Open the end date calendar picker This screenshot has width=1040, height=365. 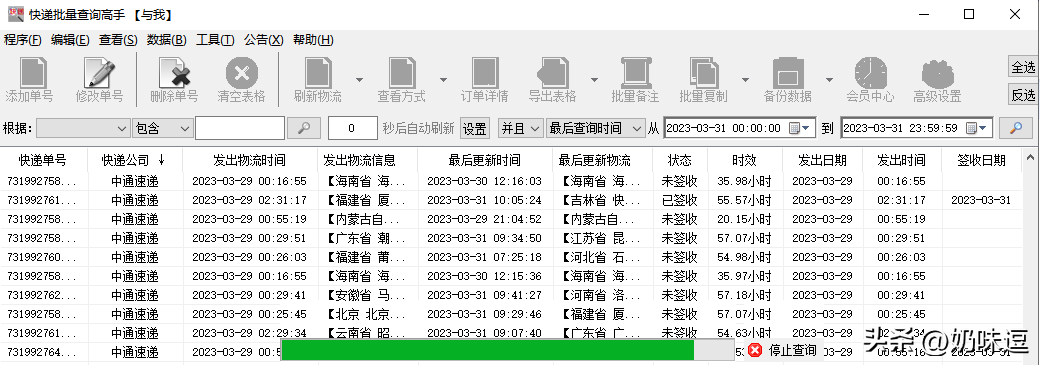(x=976, y=128)
